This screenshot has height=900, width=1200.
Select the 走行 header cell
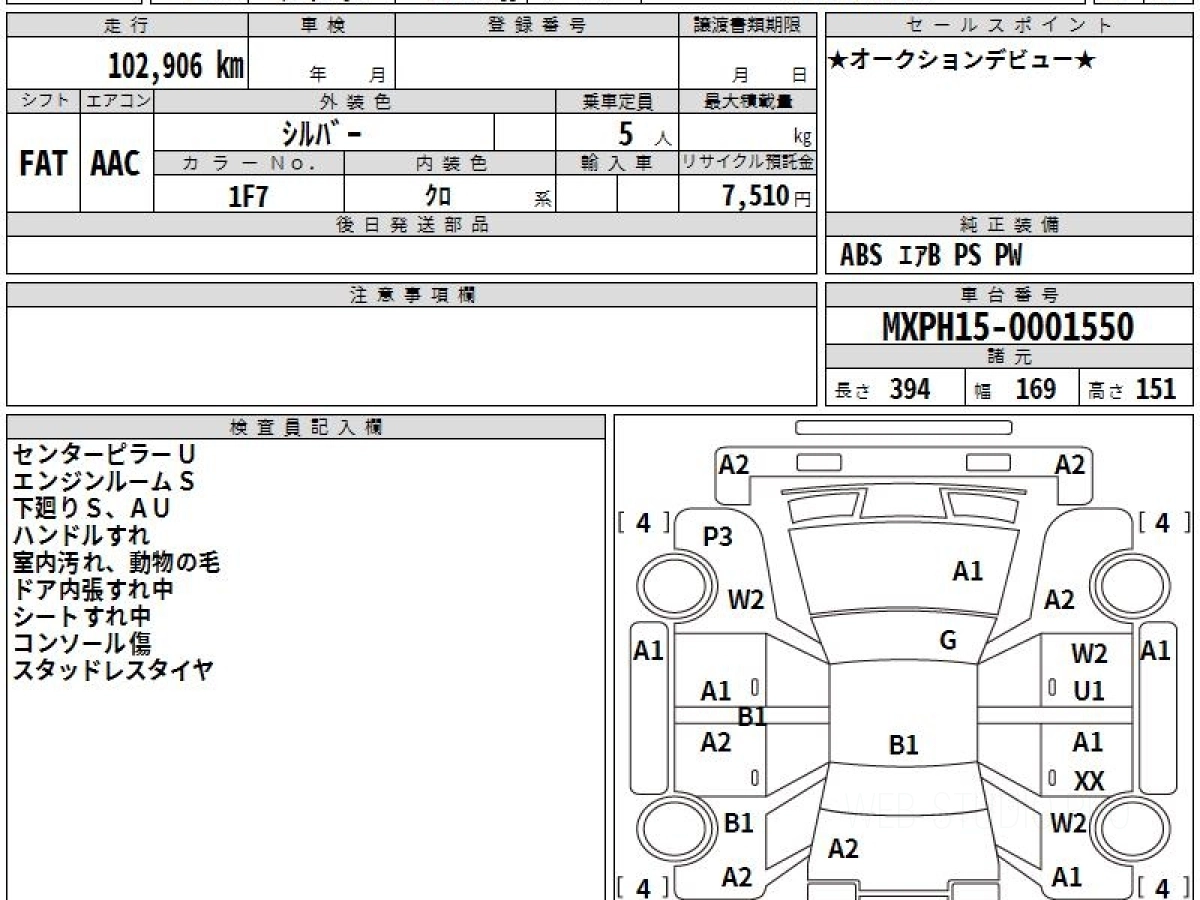(127, 26)
